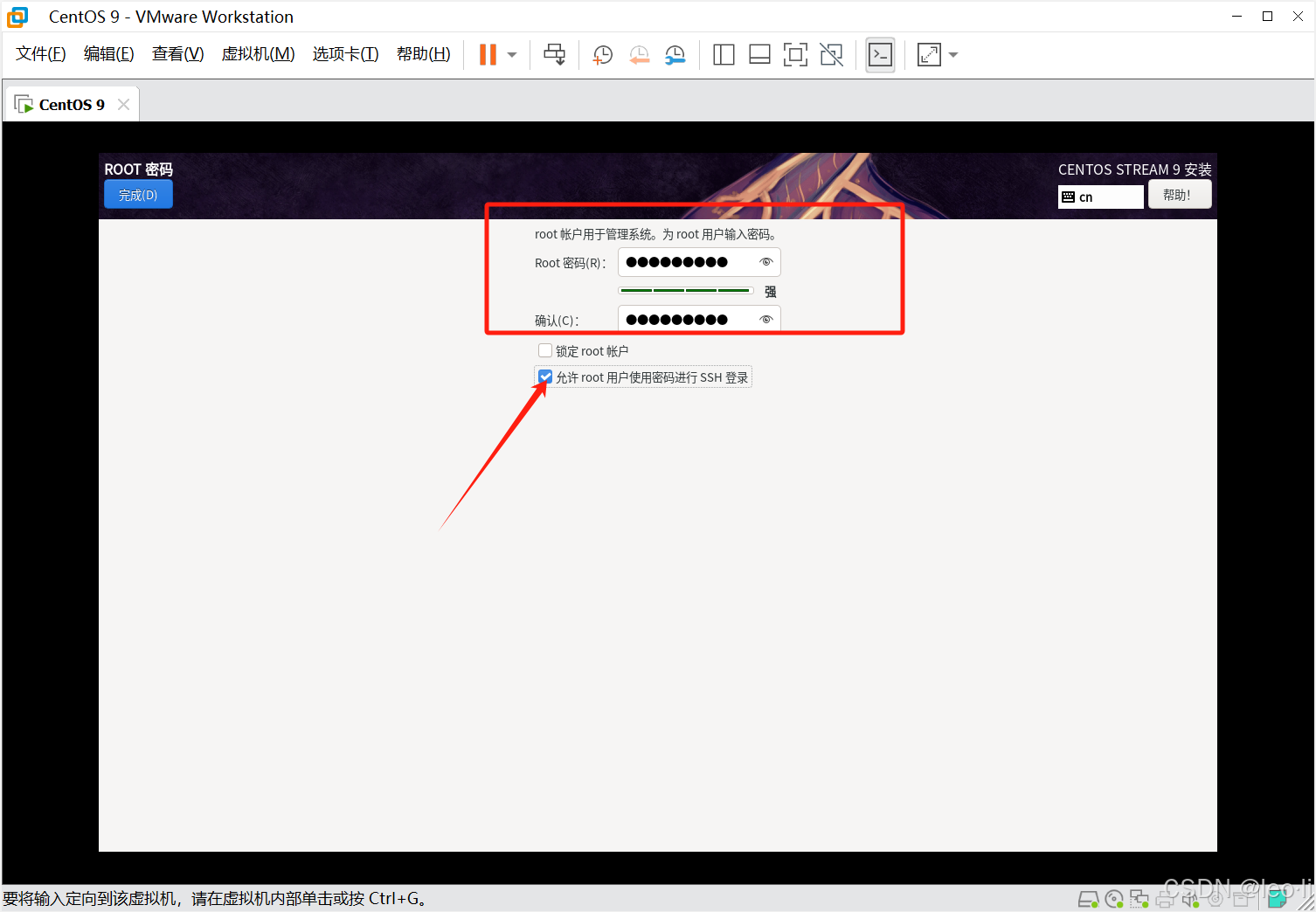Show the Root password with eye icon
1316x912 pixels.
(766, 262)
